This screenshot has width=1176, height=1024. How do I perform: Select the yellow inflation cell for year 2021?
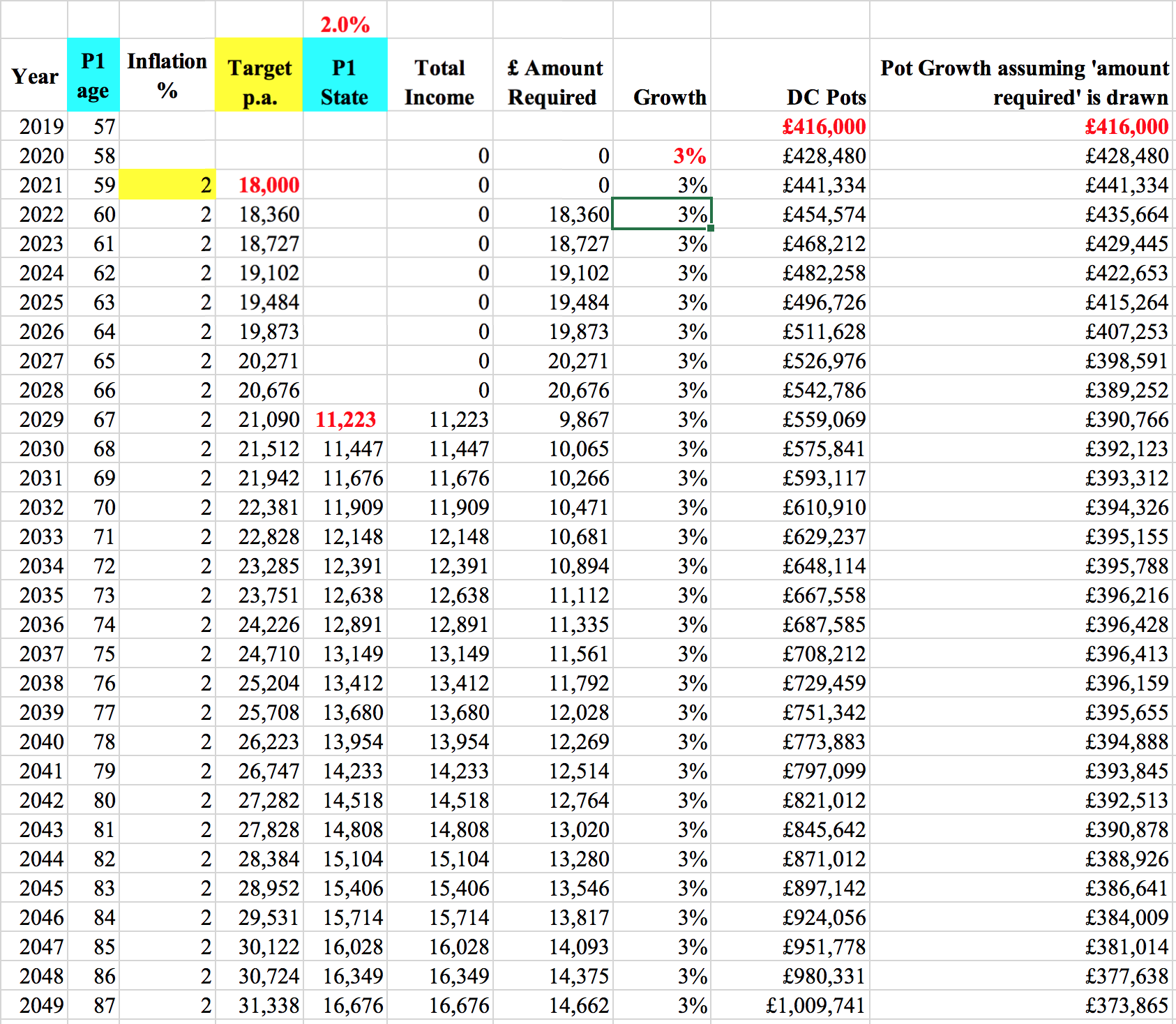(167, 185)
